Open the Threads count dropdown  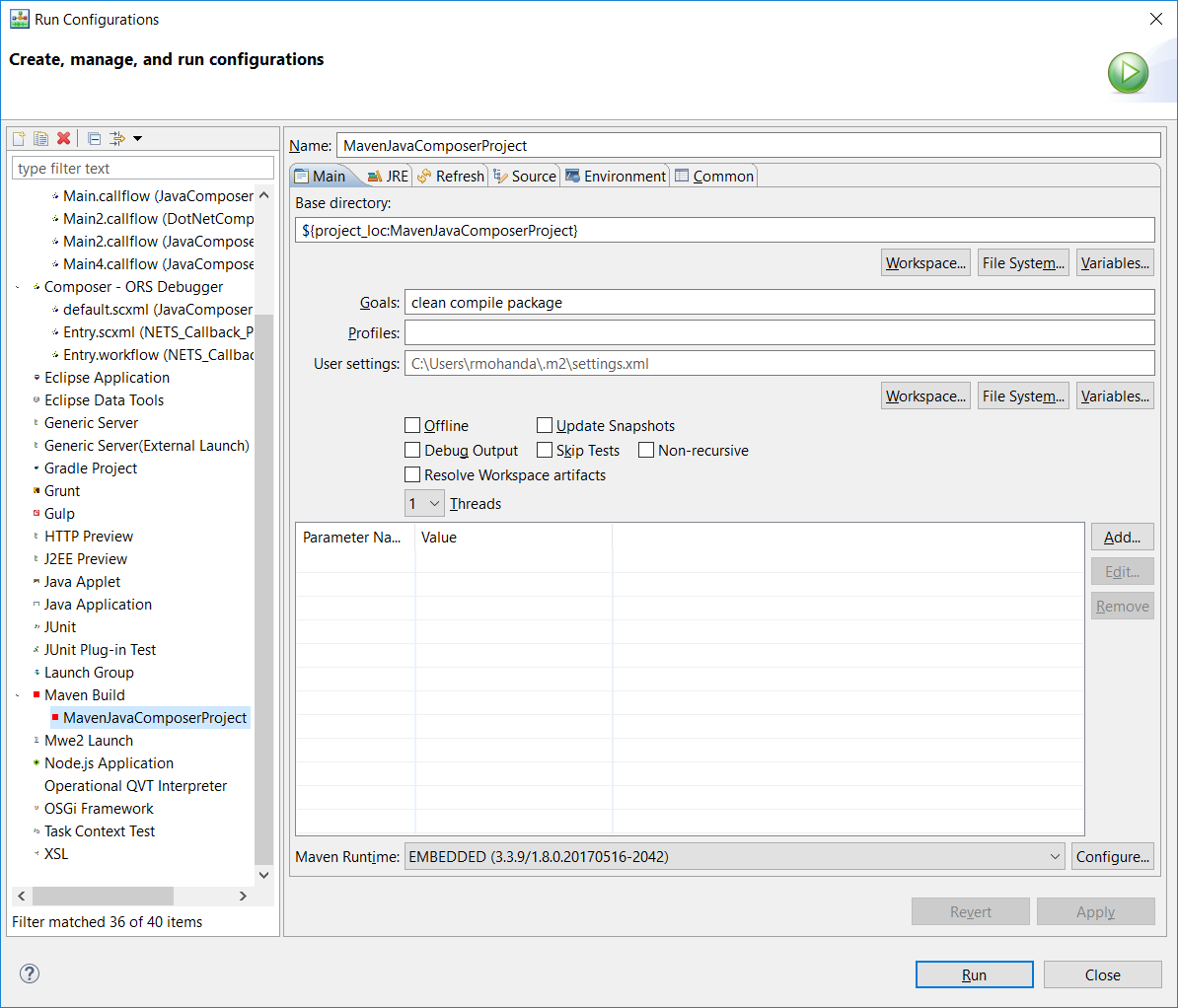coord(424,503)
